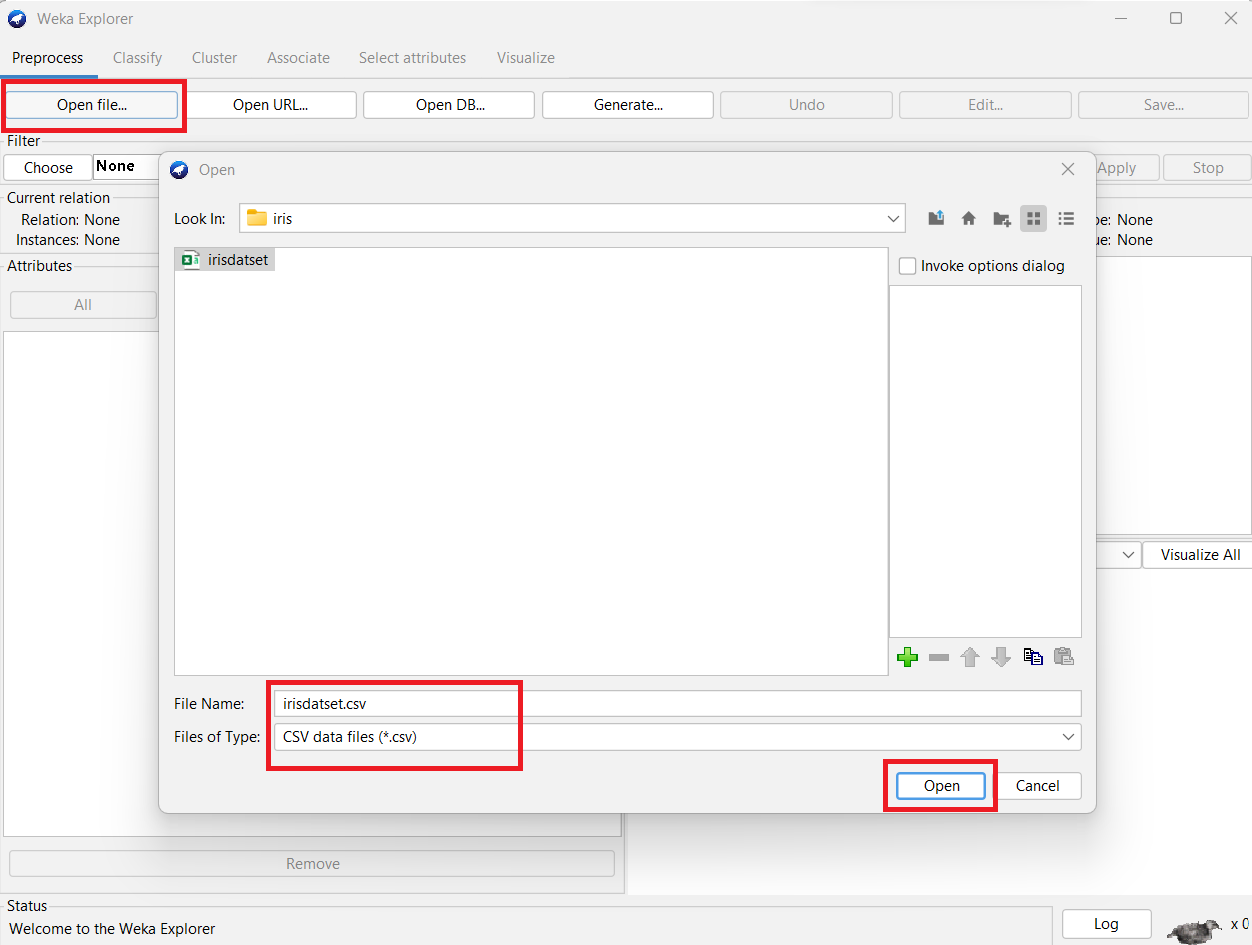The width and height of the screenshot is (1252, 945).
Task: Click the Open URL... button
Action: (271, 105)
